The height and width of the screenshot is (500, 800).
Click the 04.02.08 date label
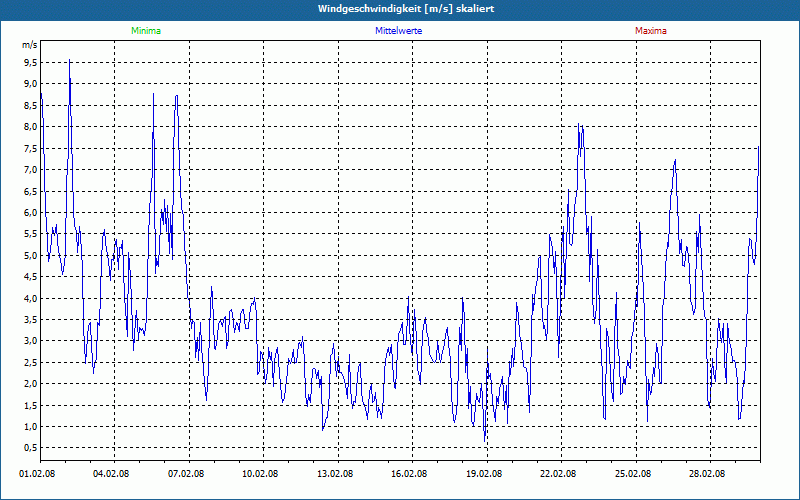(x=111, y=473)
